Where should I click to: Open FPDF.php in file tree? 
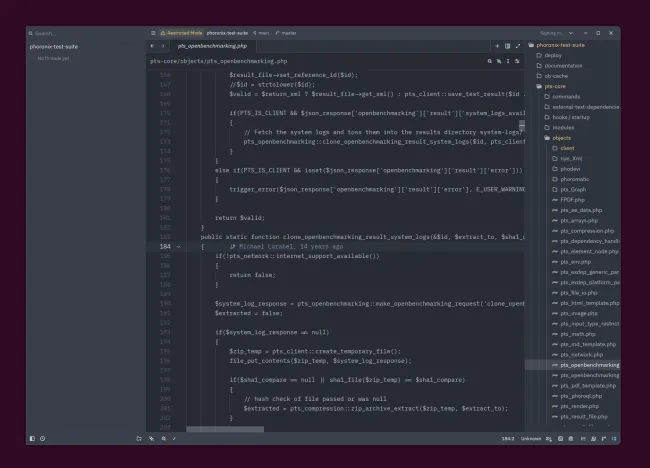click(x=568, y=200)
